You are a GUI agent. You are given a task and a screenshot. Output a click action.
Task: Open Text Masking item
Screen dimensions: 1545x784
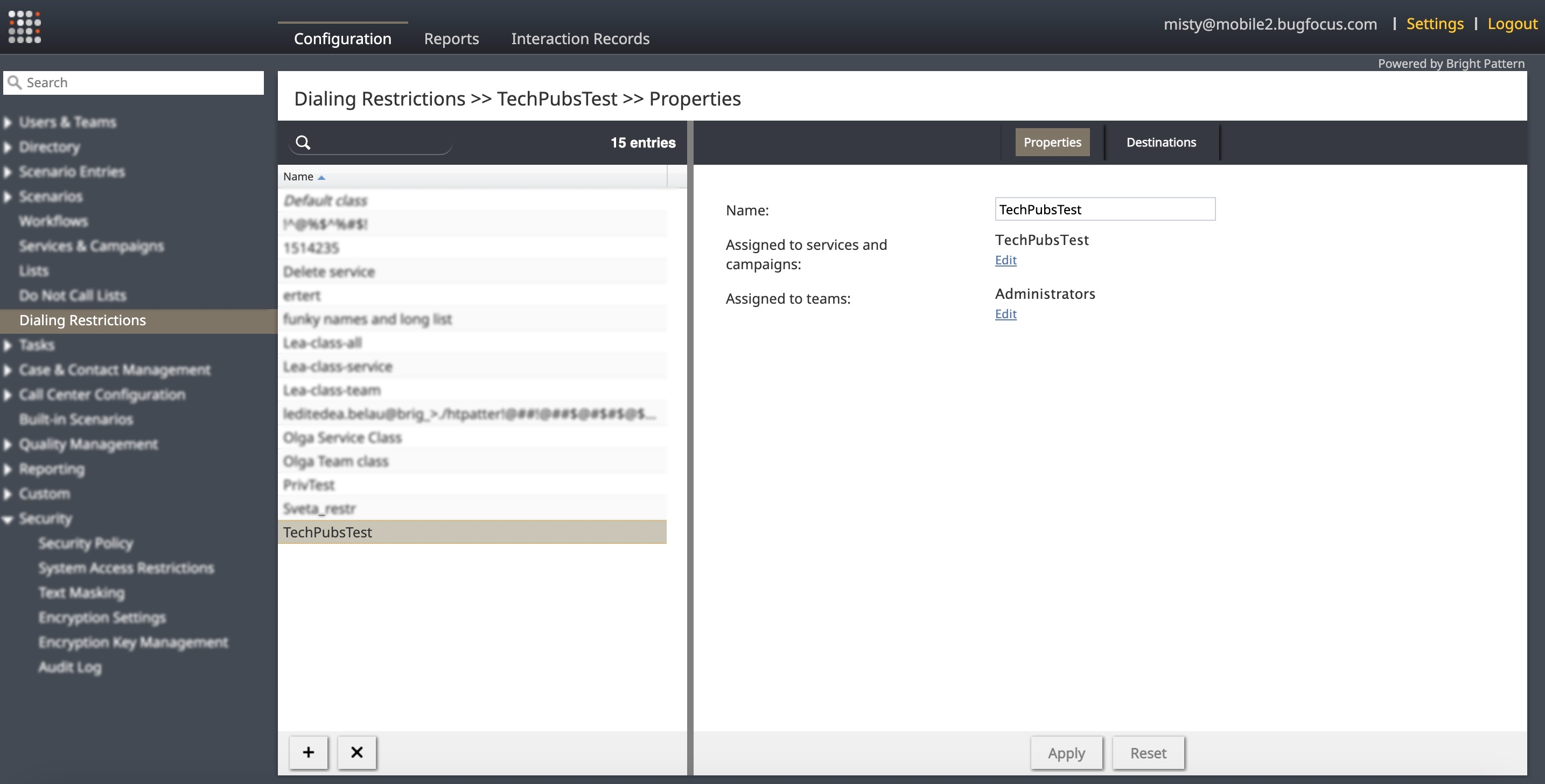point(81,593)
